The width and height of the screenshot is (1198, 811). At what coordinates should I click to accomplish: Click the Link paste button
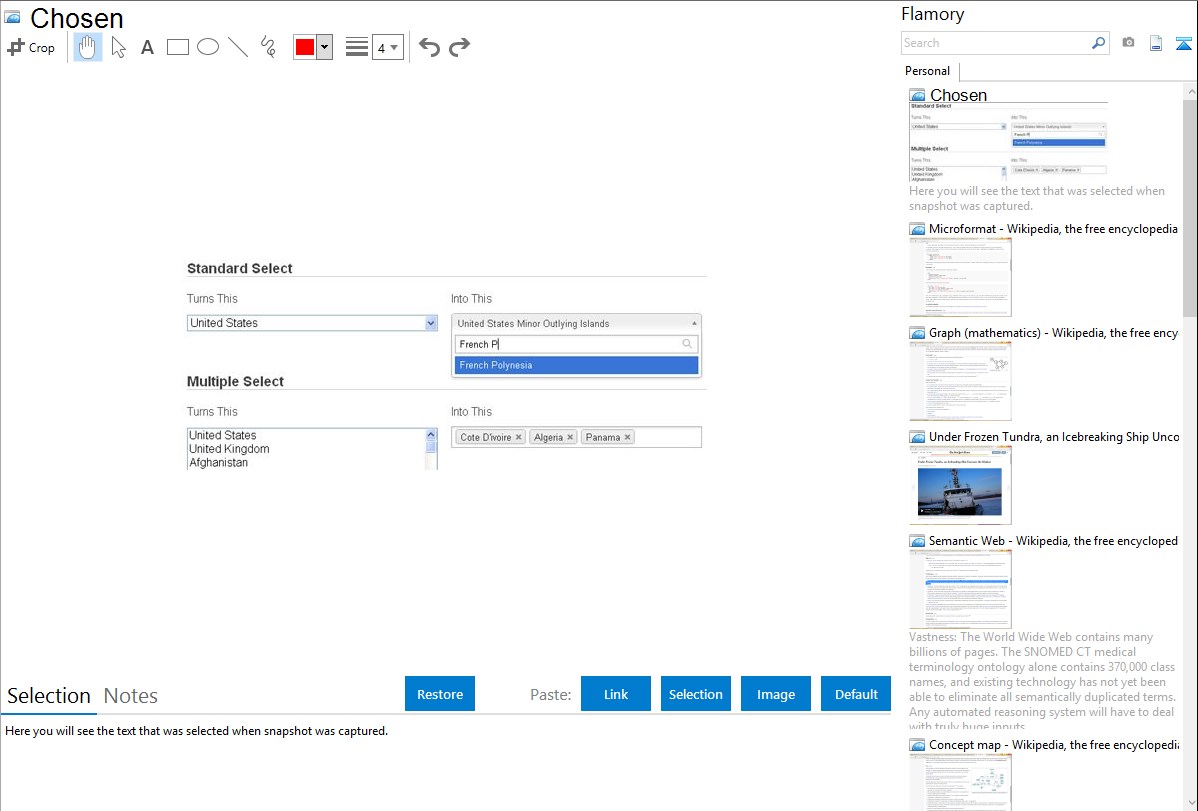[616, 694]
